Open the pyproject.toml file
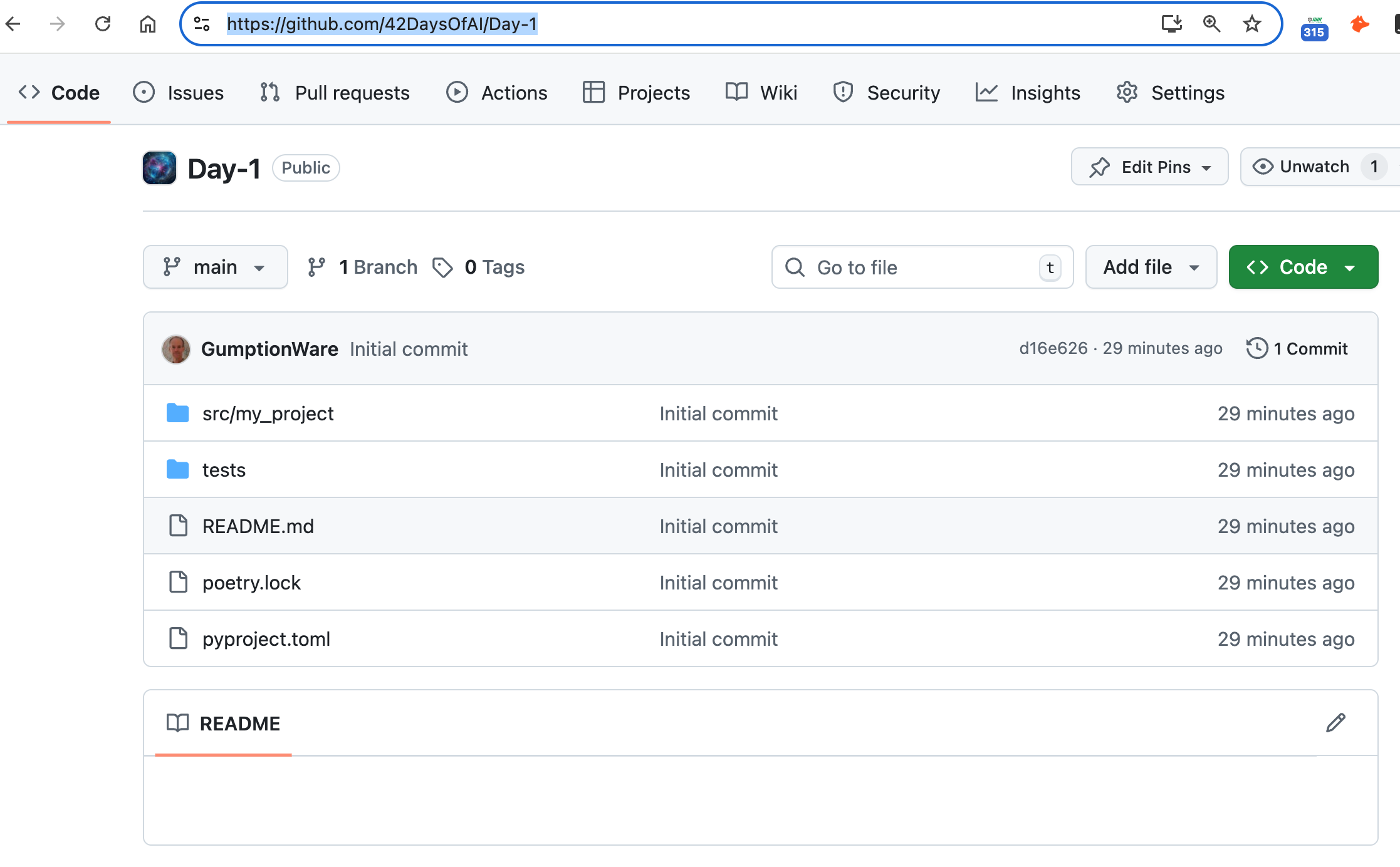 coord(266,639)
